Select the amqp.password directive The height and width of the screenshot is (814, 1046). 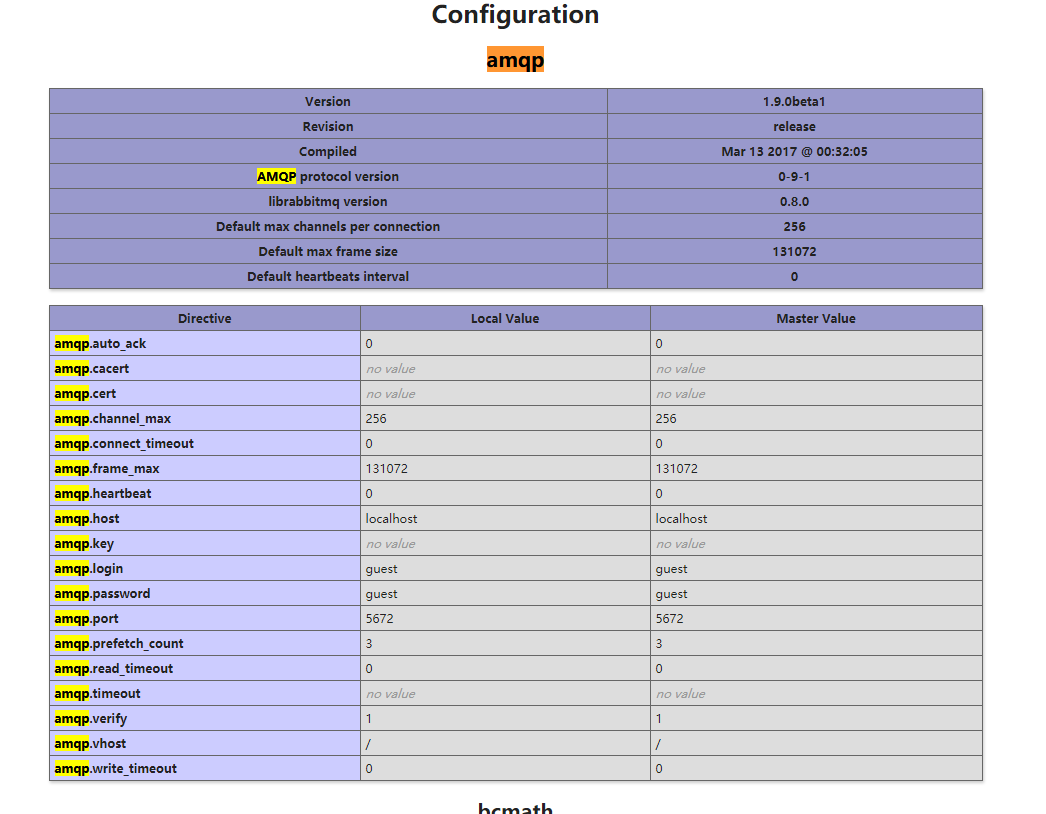(102, 594)
